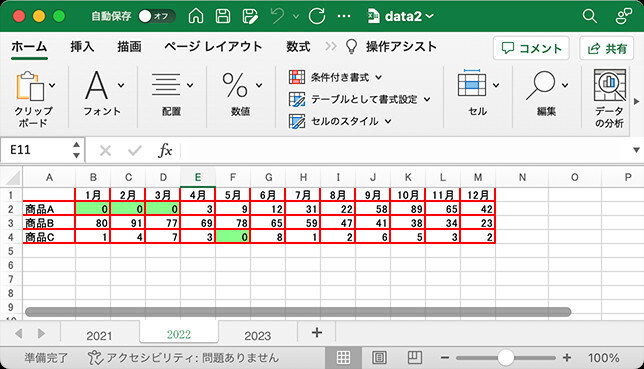
Task: Click the Search magnifier icon in title bar
Action: tap(589, 16)
